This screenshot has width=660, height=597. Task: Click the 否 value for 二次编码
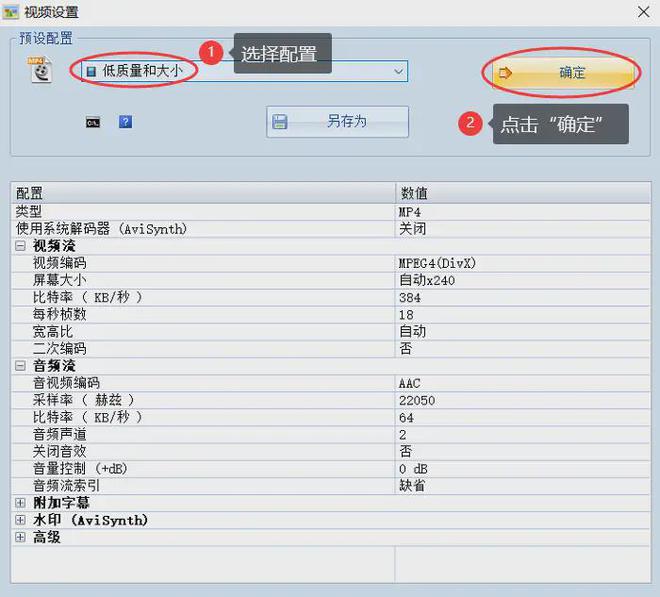(405, 349)
